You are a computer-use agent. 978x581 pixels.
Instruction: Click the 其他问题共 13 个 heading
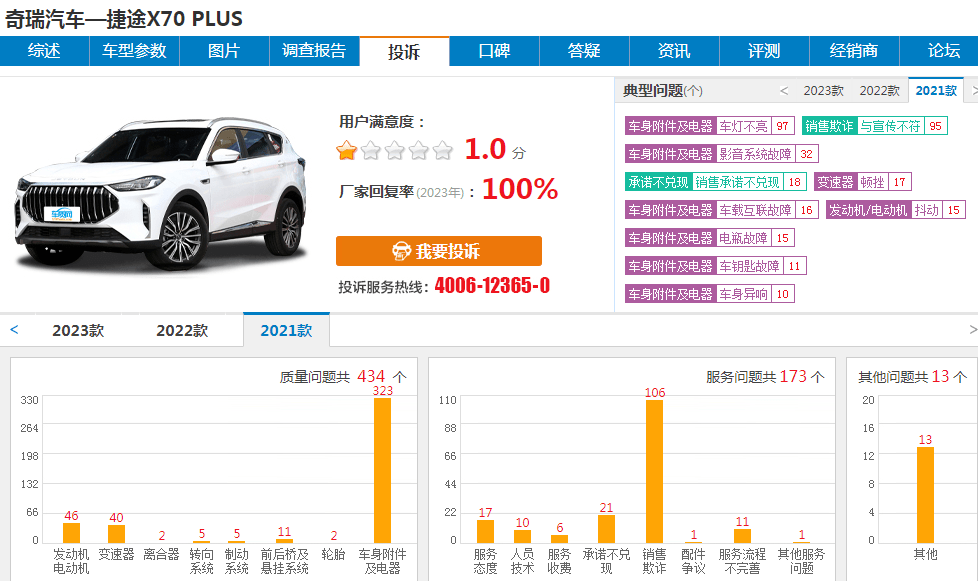click(x=913, y=377)
